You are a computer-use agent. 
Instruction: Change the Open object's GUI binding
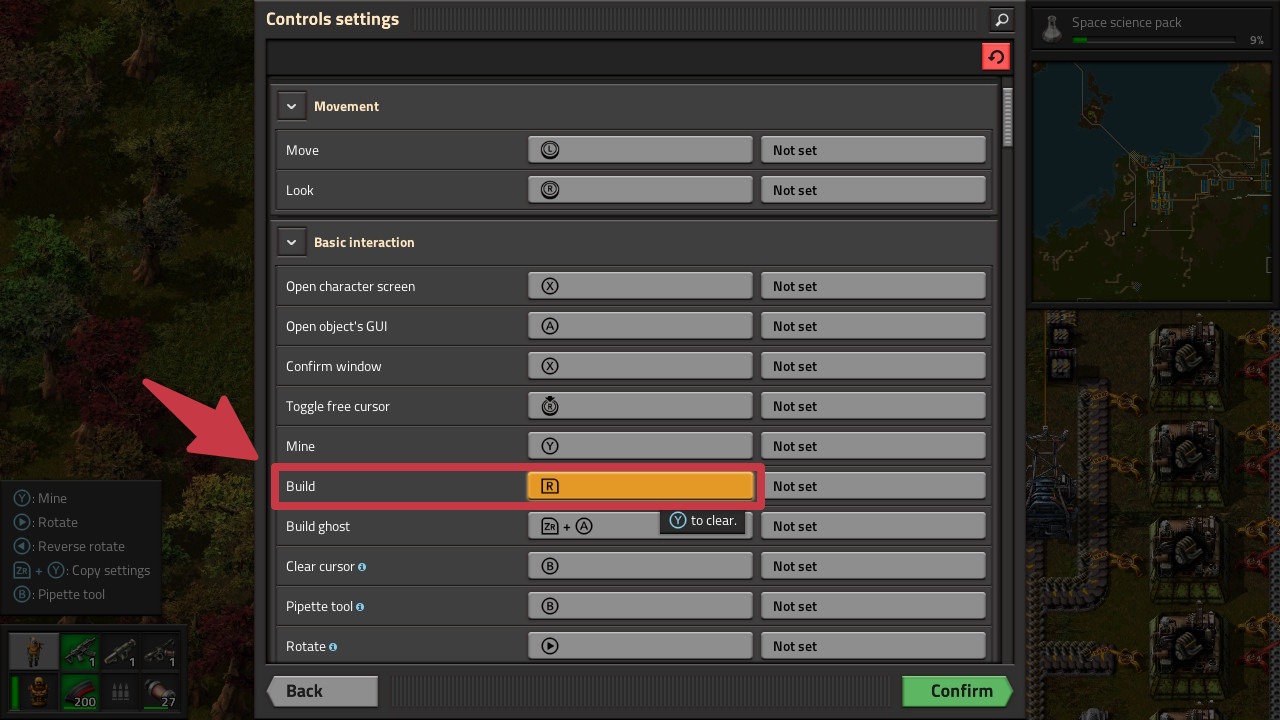(x=640, y=326)
